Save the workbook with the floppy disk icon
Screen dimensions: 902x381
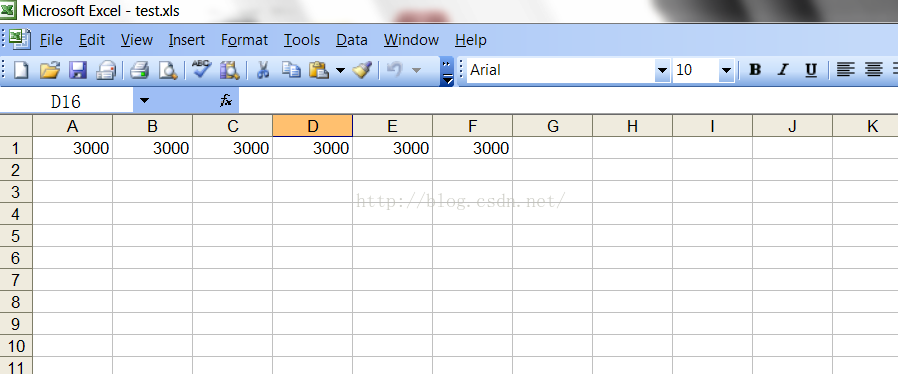tap(78, 70)
